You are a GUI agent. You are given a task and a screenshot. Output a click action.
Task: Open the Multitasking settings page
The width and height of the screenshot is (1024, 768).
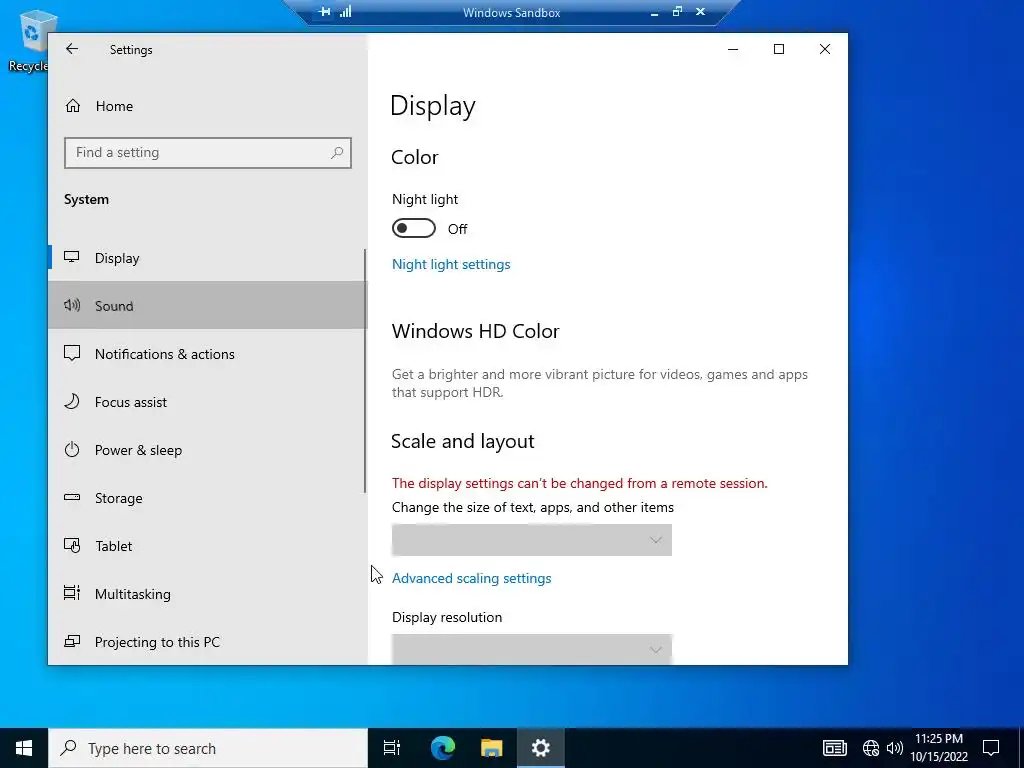[x=206, y=594]
